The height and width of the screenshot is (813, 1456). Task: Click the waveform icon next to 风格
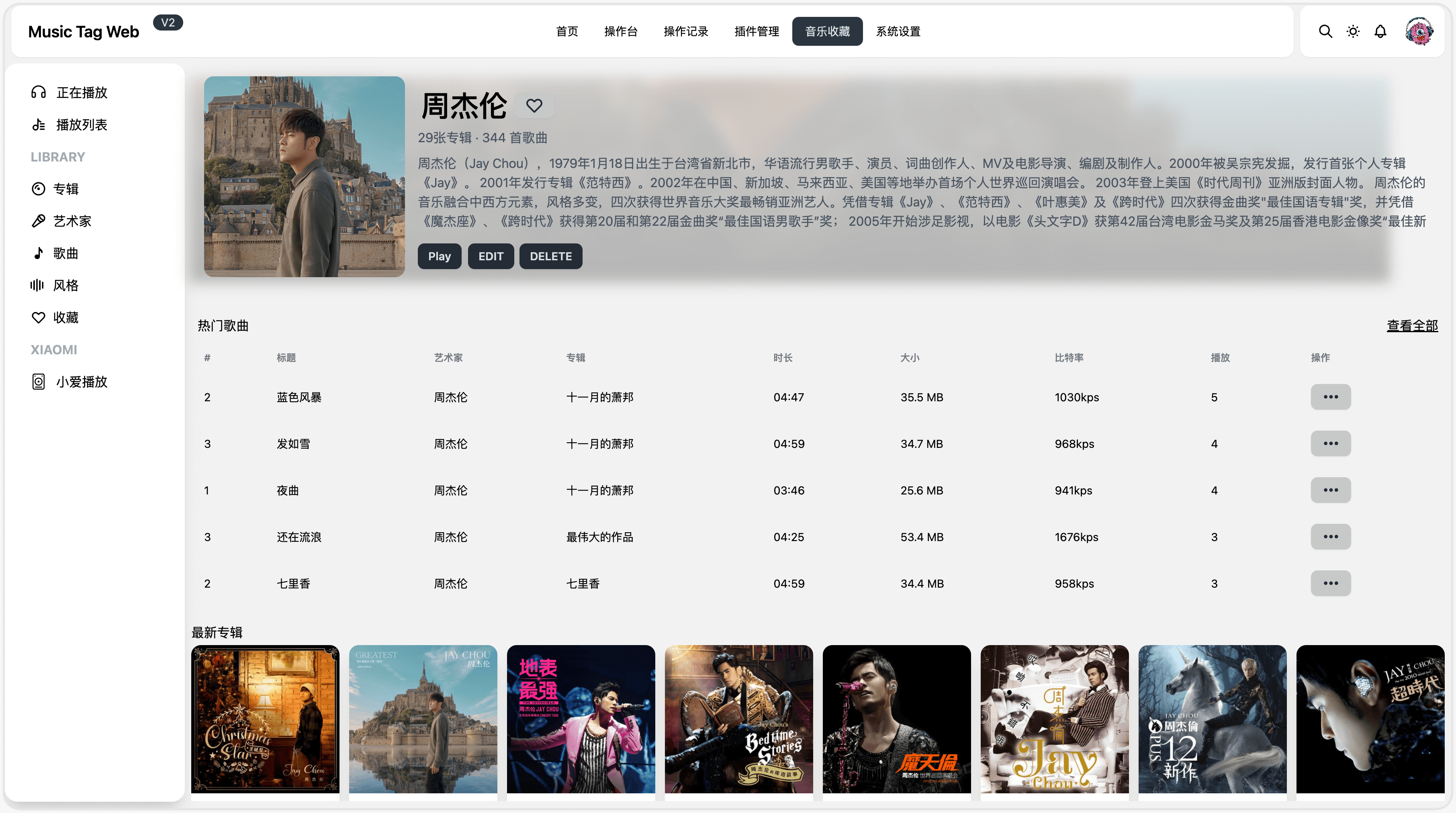coord(37,285)
